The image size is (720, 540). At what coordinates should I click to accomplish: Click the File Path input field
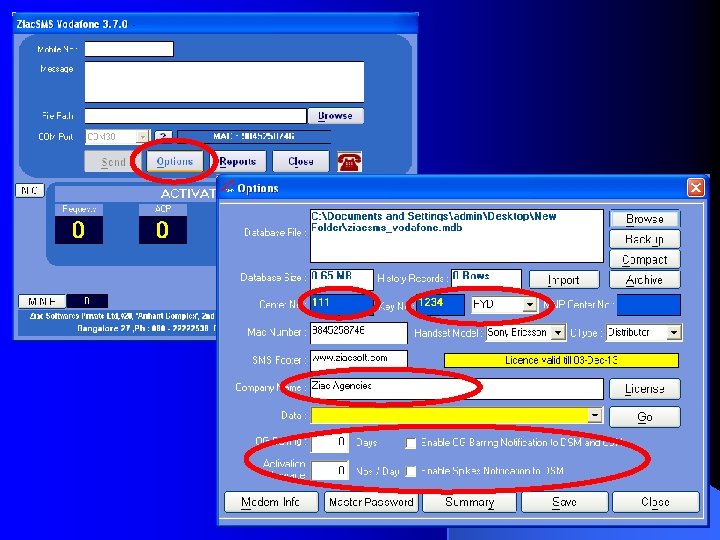195,116
